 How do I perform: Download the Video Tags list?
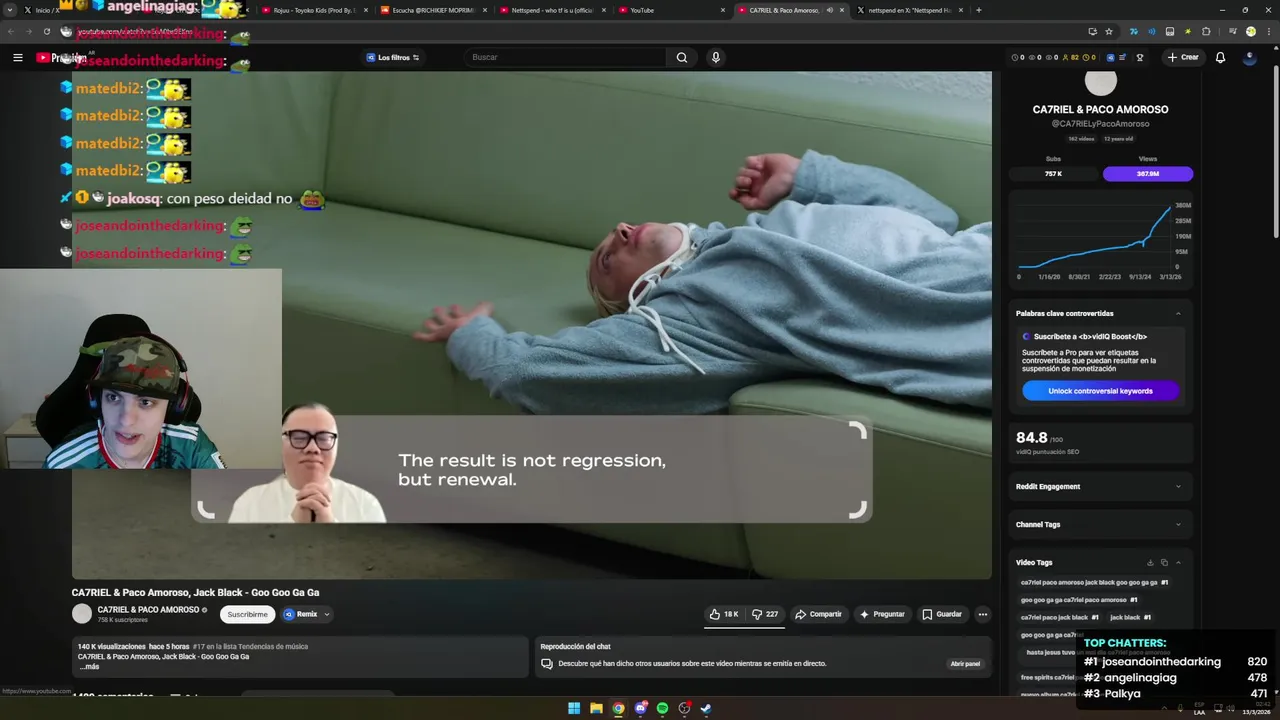1150,563
